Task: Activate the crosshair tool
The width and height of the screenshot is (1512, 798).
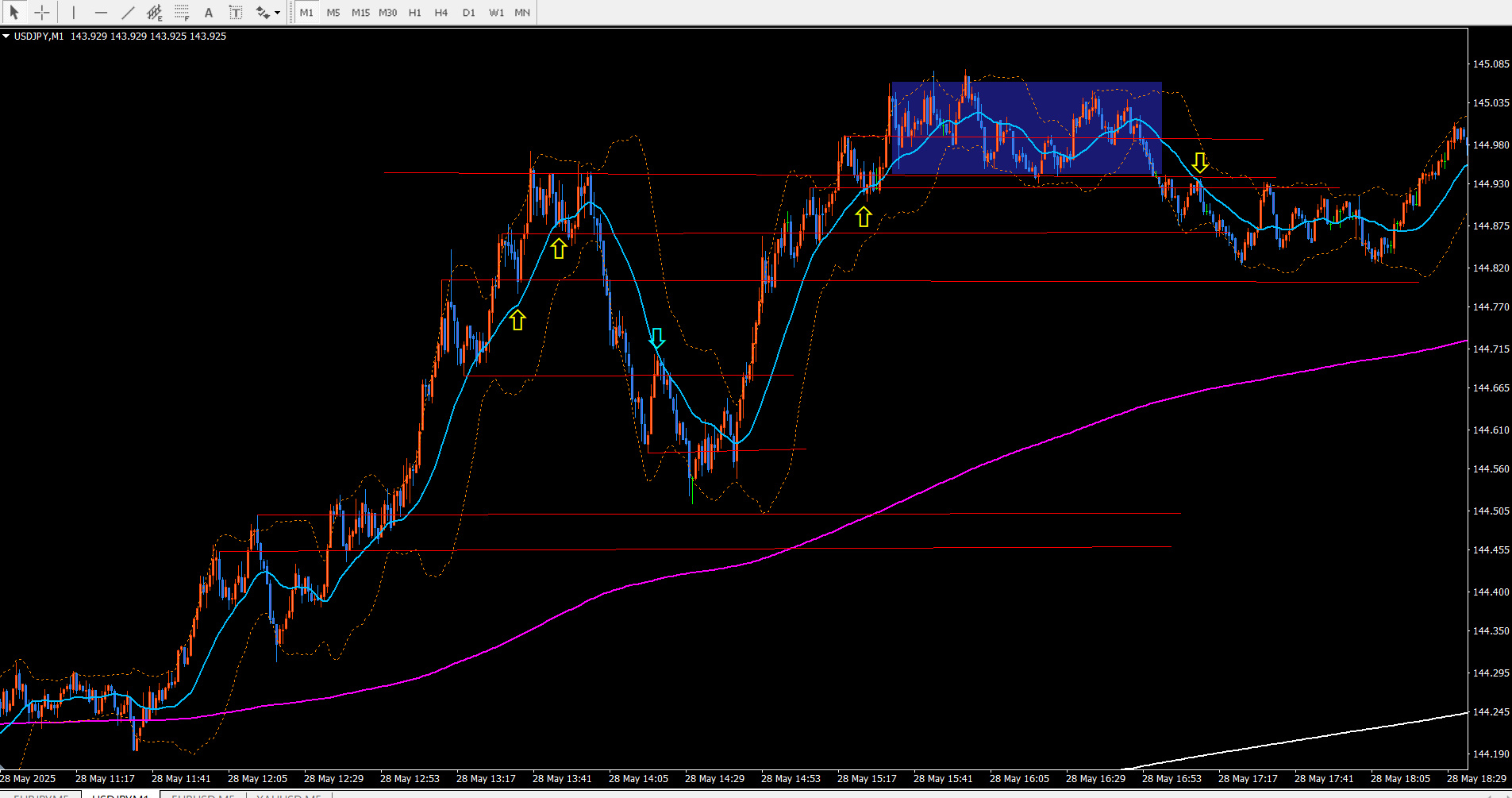Action: [x=42, y=12]
